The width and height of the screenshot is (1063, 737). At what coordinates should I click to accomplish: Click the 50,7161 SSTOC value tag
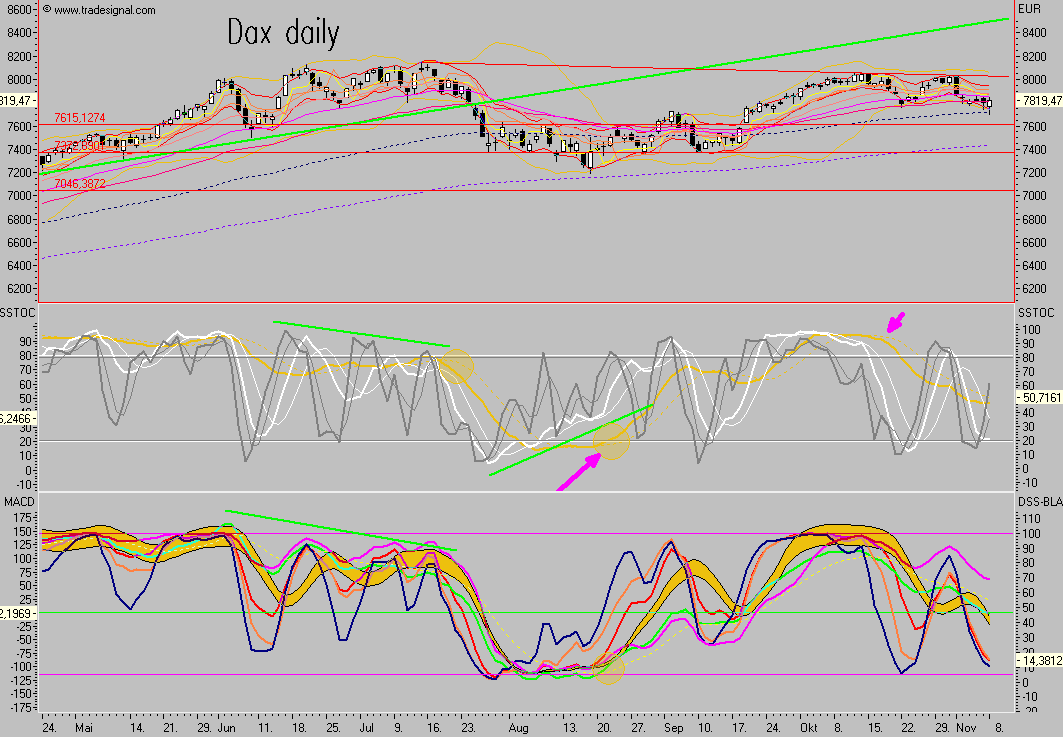click(x=1037, y=398)
